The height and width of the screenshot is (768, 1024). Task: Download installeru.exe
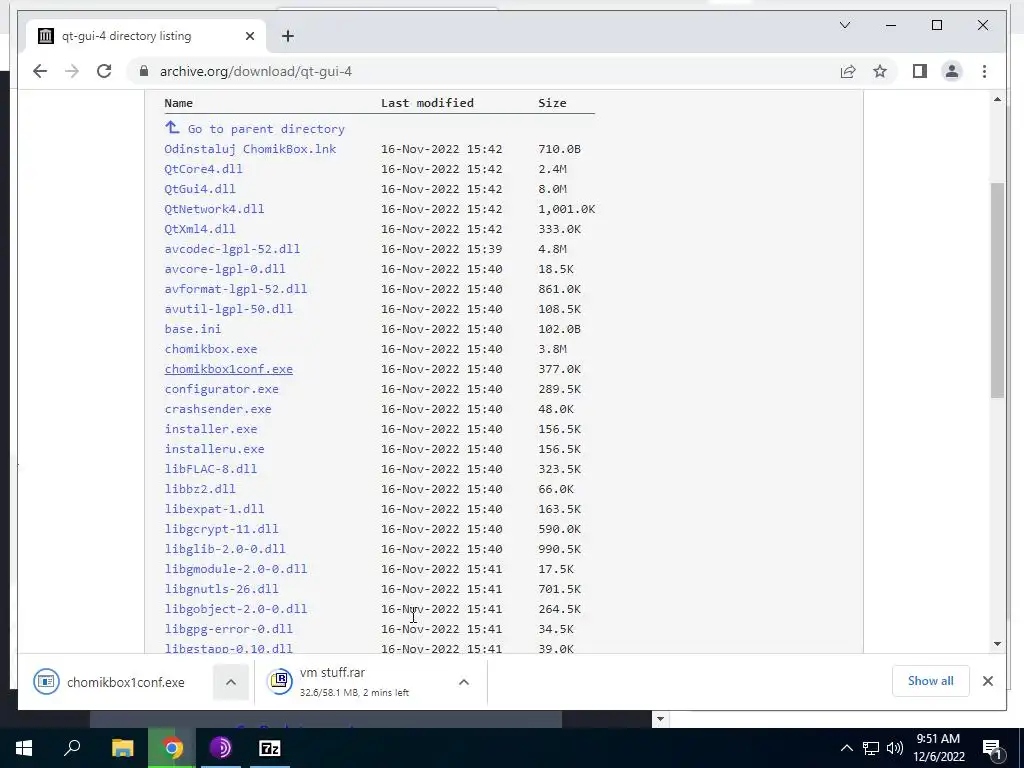click(x=214, y=449)
